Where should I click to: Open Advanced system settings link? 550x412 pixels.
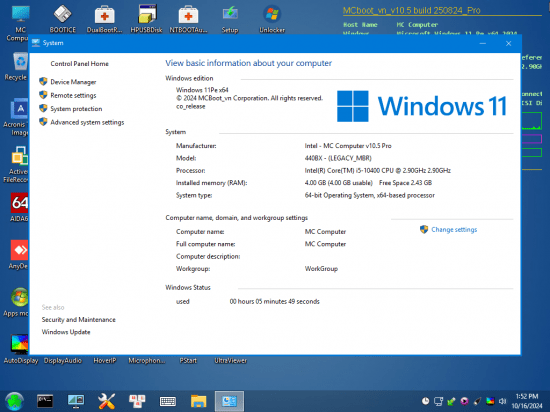[x=87, y=122]
